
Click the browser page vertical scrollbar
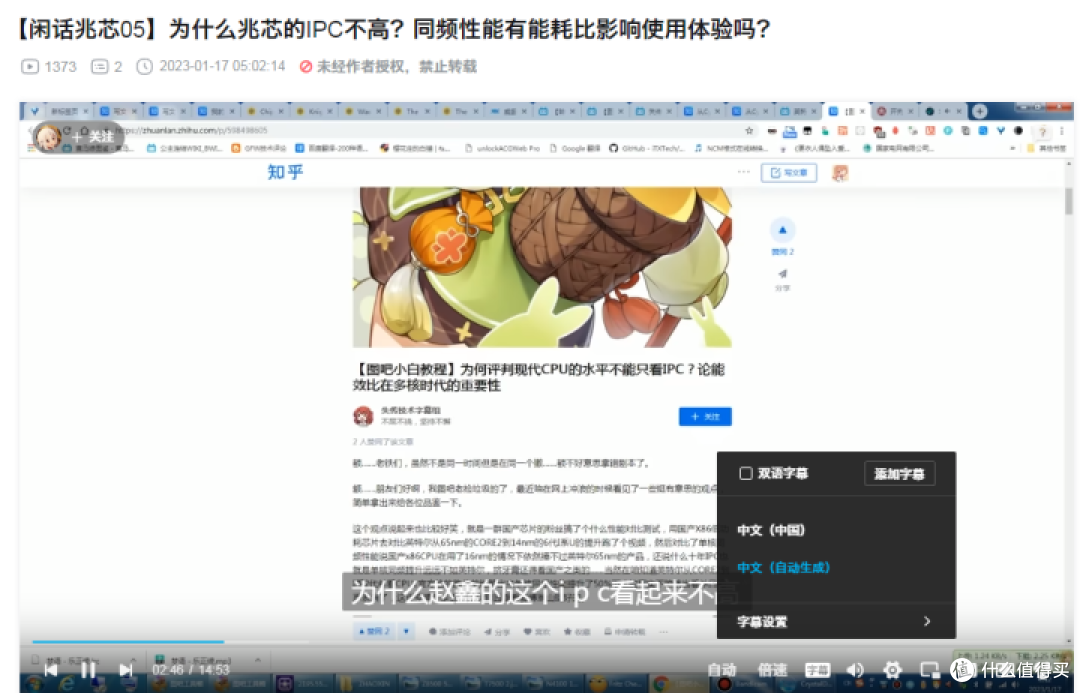click(x=1068, y=201)
